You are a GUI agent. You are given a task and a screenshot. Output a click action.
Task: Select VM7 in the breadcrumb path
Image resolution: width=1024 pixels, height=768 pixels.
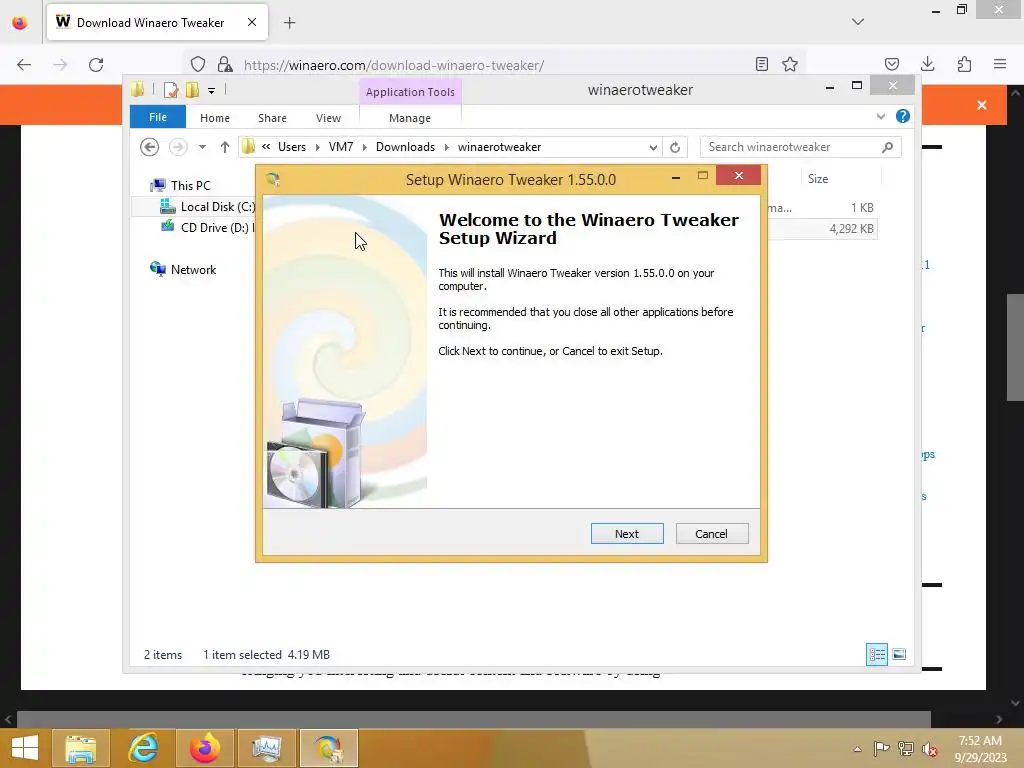point(341,147)
